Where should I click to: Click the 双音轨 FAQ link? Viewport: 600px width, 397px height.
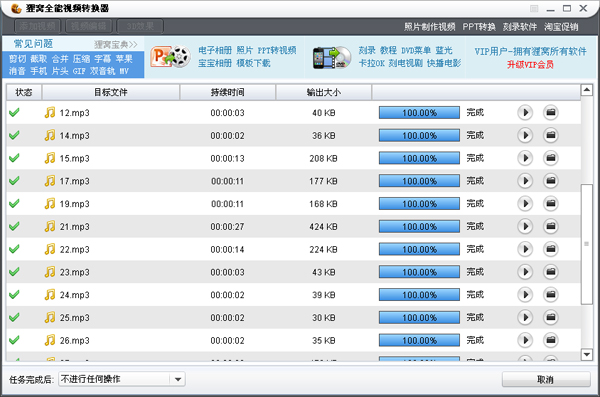[x=103, y=71]
